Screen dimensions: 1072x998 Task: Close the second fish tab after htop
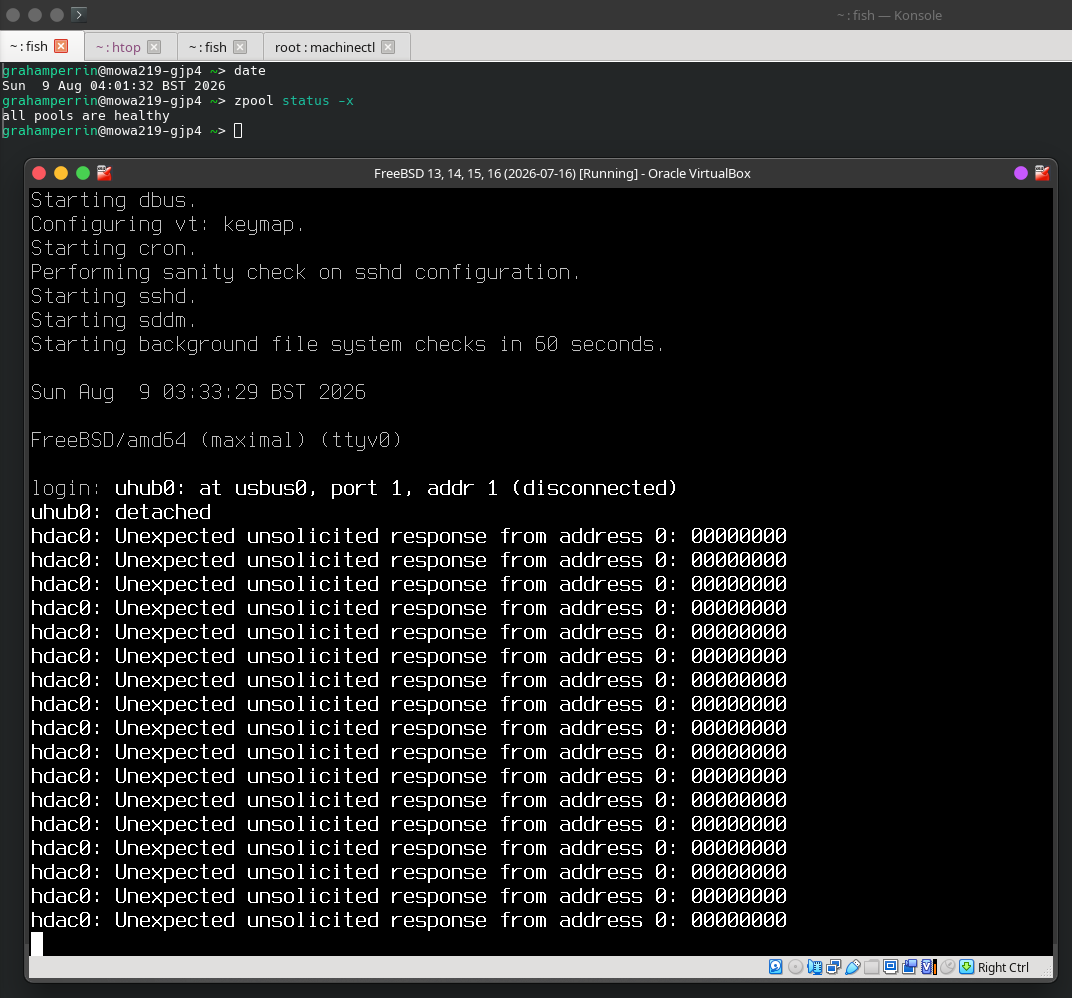point(240,47)
